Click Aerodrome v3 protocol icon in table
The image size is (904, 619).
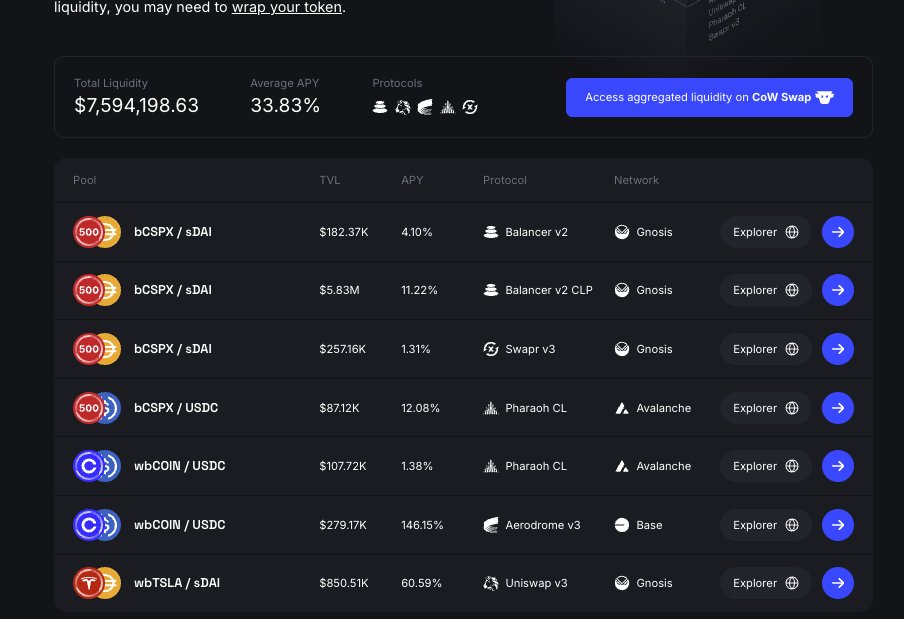pos(491,525)
